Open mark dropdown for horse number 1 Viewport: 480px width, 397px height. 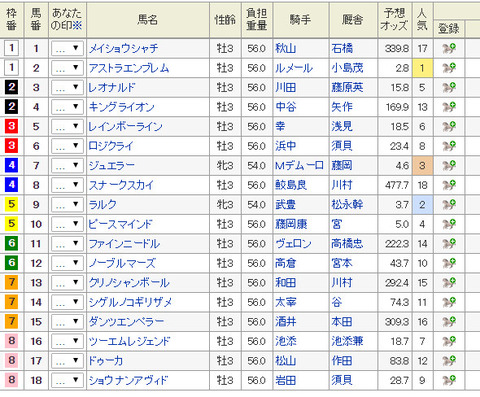point(67,49)
